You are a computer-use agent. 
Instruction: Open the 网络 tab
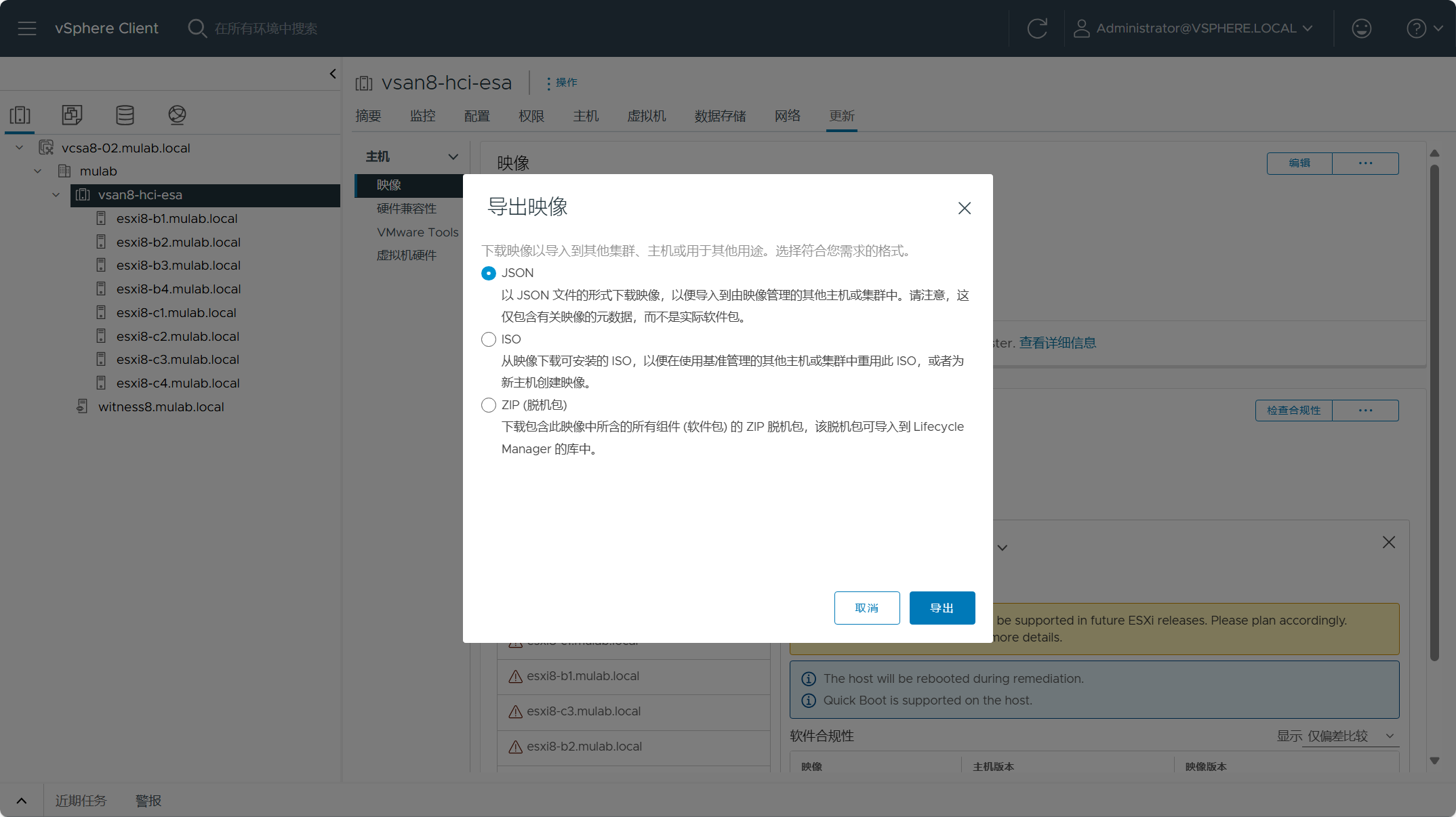(788, 116)
